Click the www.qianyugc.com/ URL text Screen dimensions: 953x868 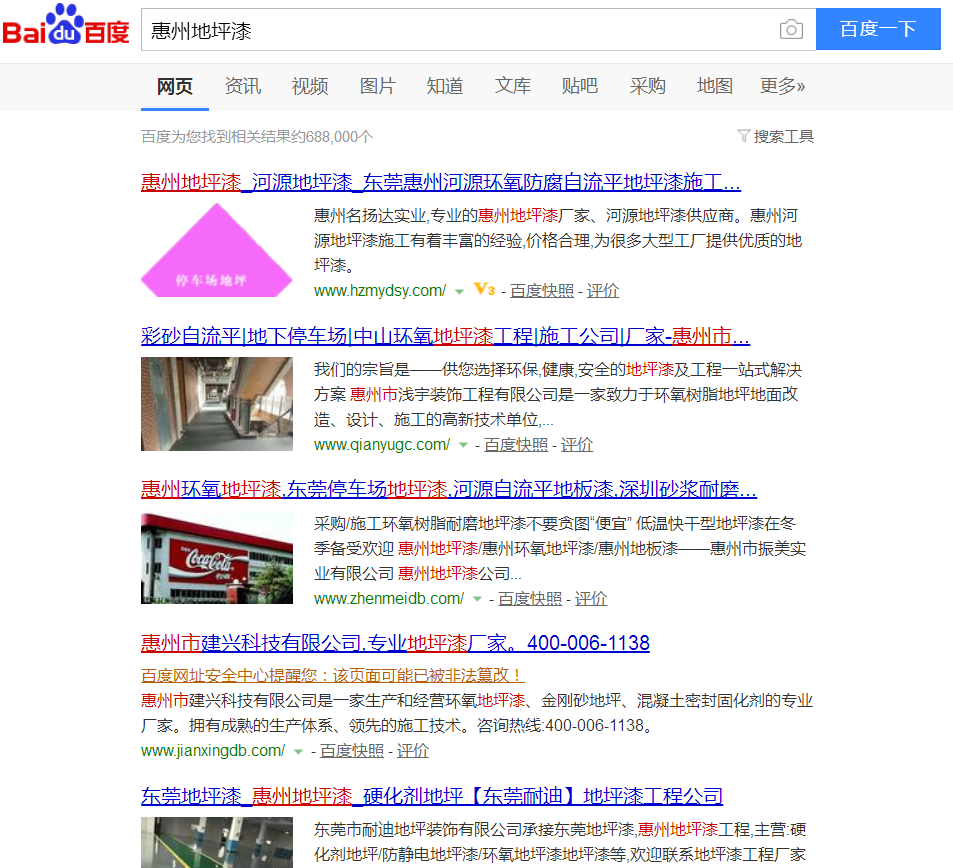click(382, 444)
